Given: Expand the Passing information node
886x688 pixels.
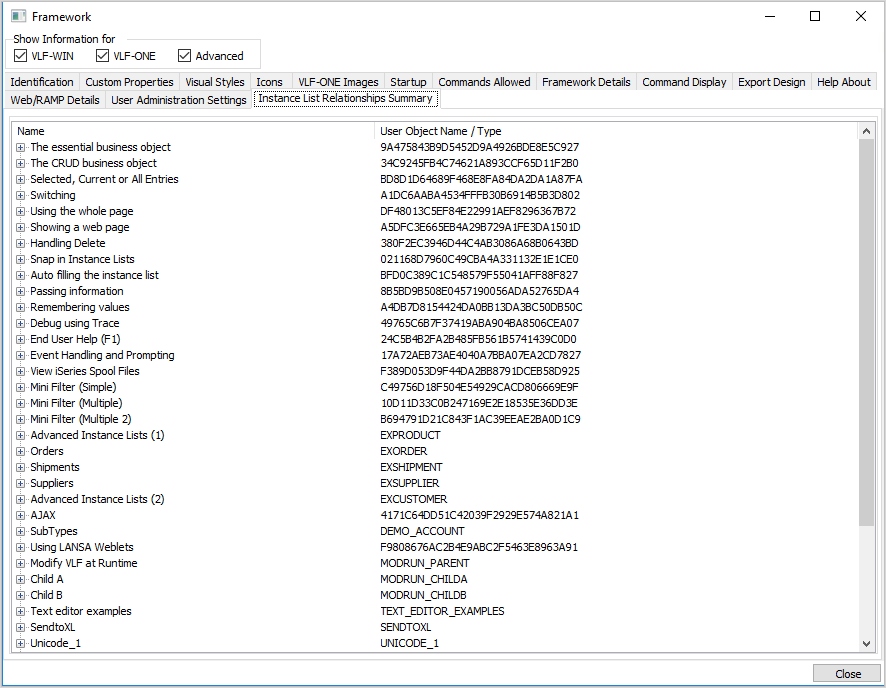Looking at the screenshot, I should (21, 291).
